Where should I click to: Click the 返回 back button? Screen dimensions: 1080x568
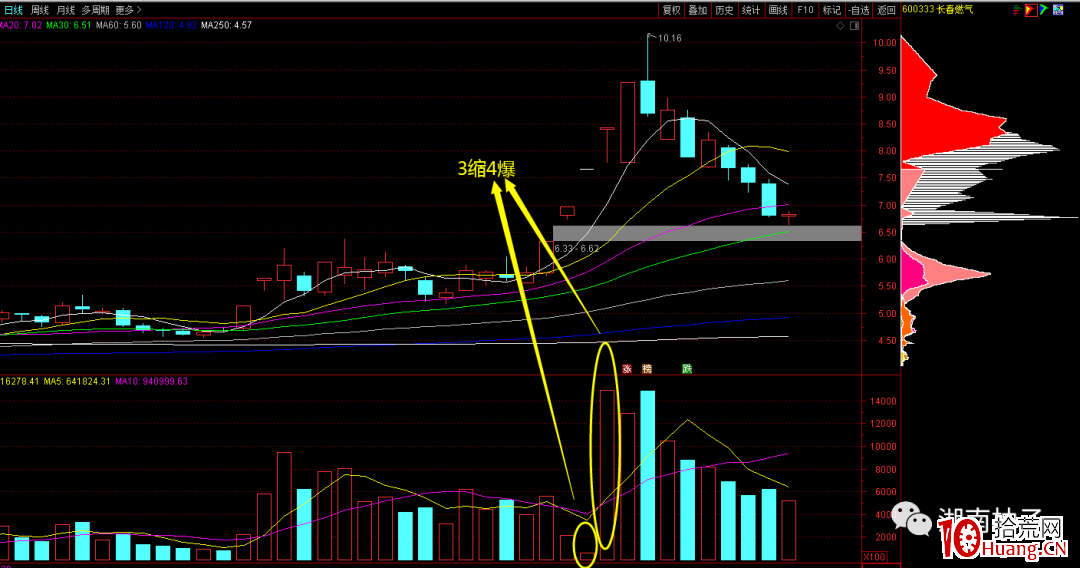coord(886,10)
